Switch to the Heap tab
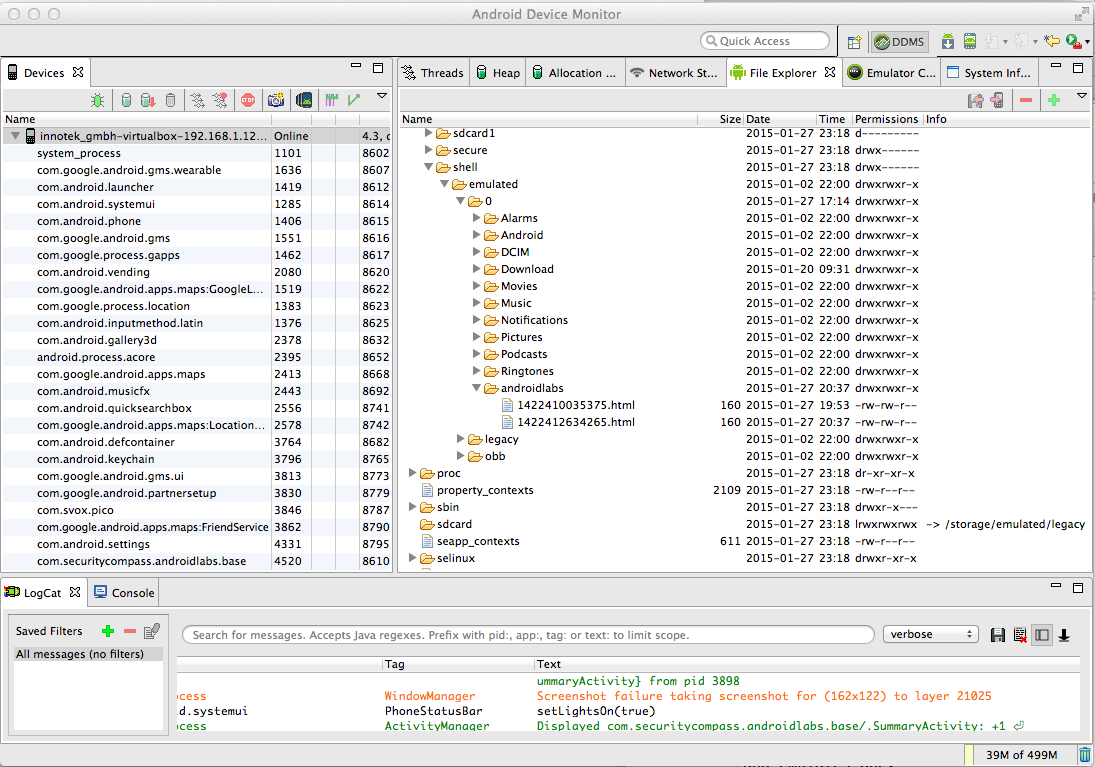This screenshot has width=1095, height=767. click(498, 73)
